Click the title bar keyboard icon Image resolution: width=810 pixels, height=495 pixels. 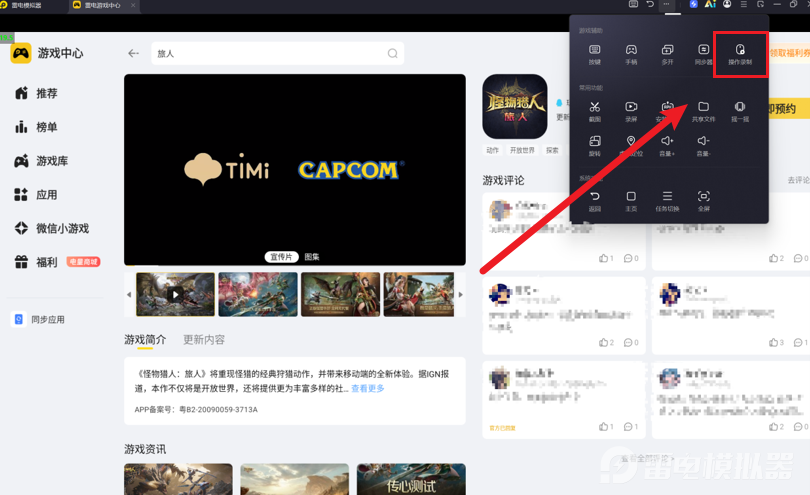tap(633, 4)
